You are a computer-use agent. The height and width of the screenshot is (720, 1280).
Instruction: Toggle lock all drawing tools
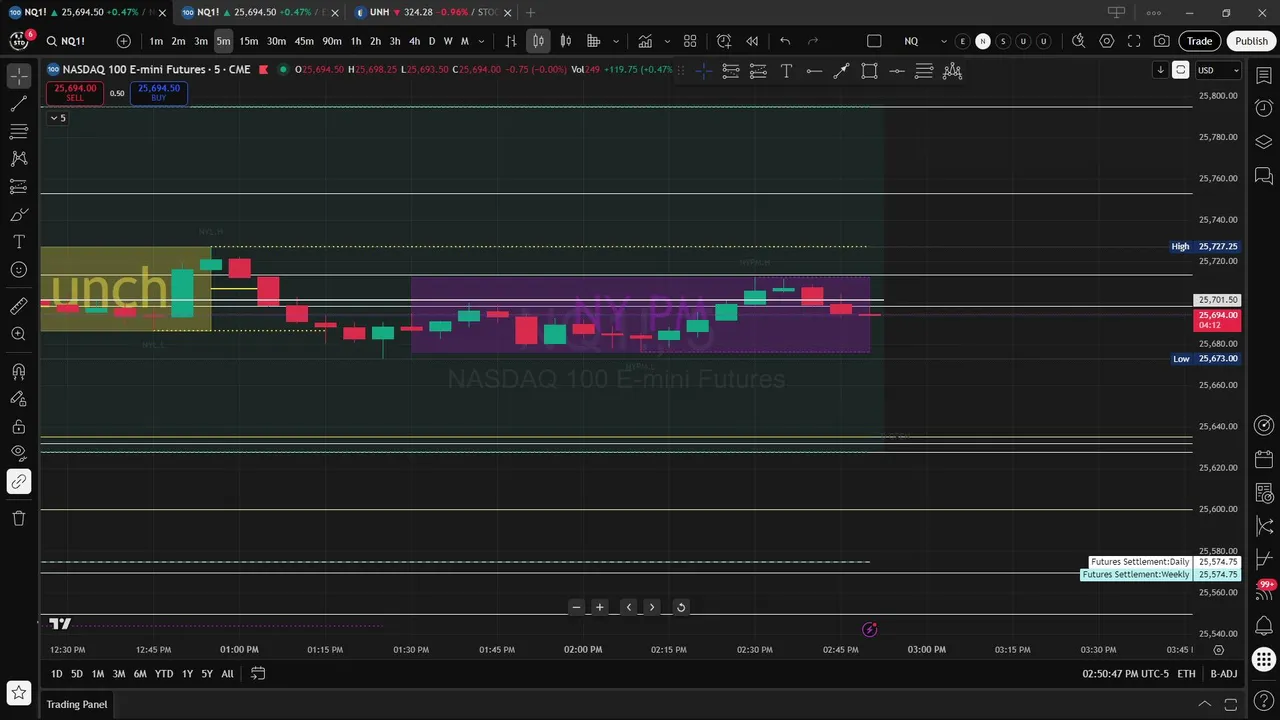click(19, 427)
